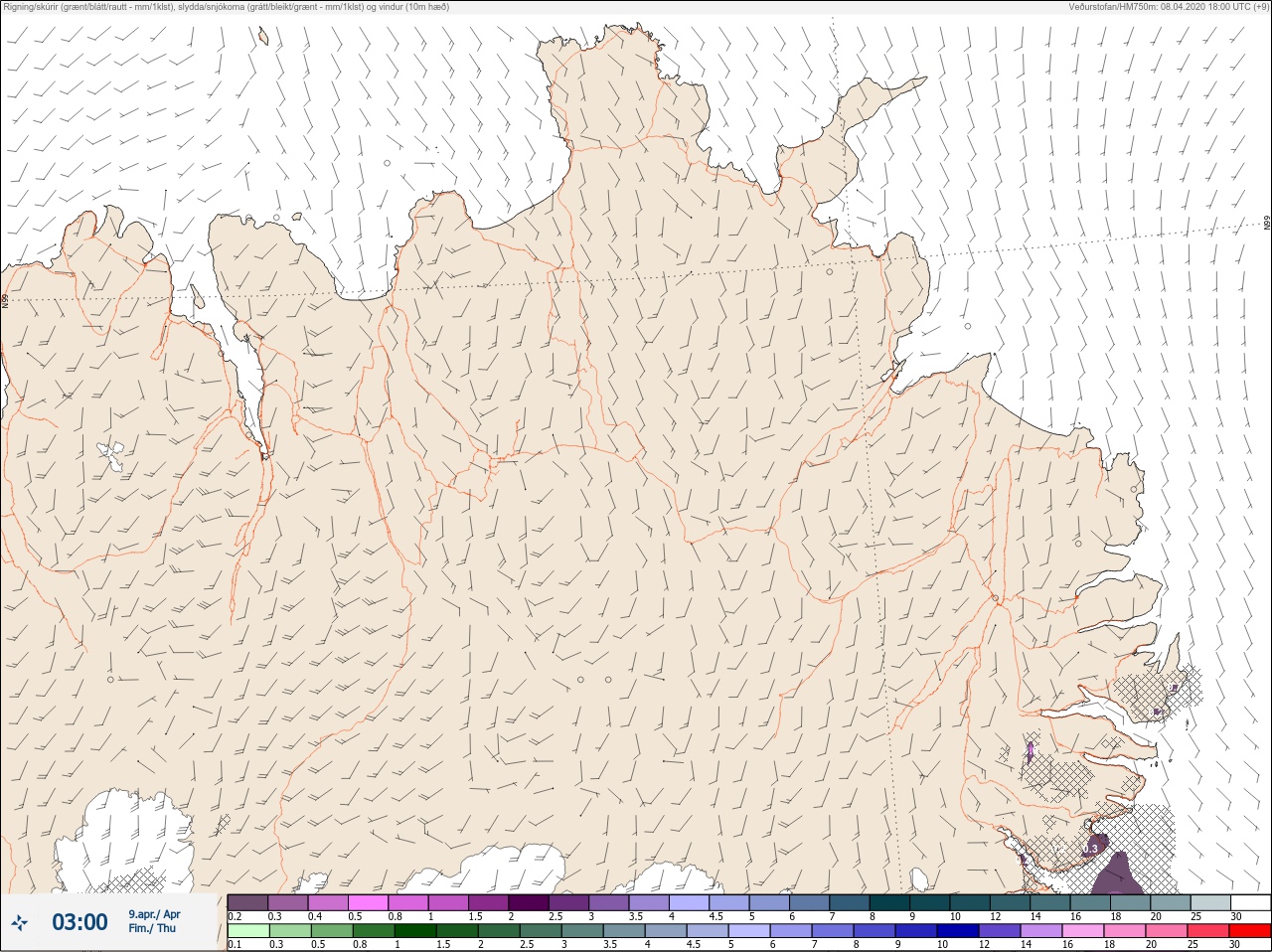
Task: Click the 'Fim./ Thu' weekday text
Action: [152, 928]
